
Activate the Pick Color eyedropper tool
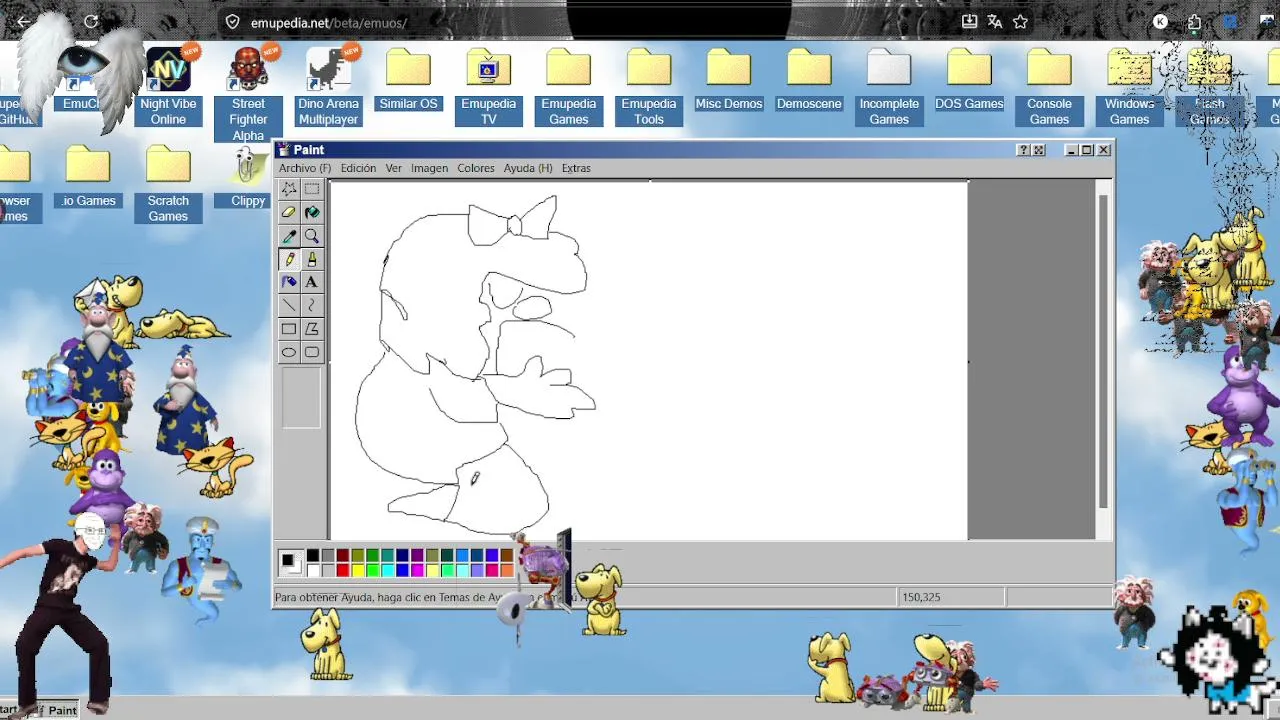pyautogui.click(x=289, y=236)
